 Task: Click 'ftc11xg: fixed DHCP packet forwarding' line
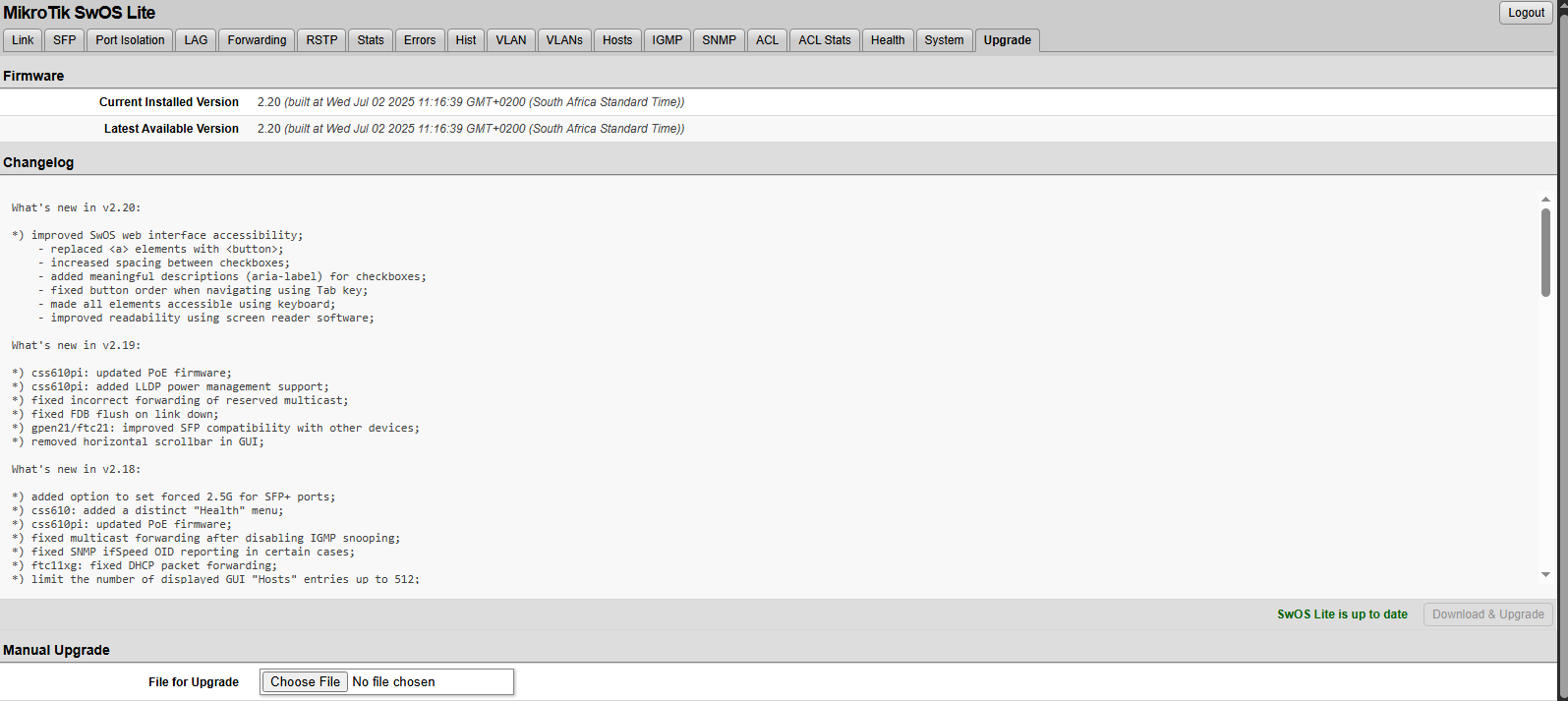145,565
